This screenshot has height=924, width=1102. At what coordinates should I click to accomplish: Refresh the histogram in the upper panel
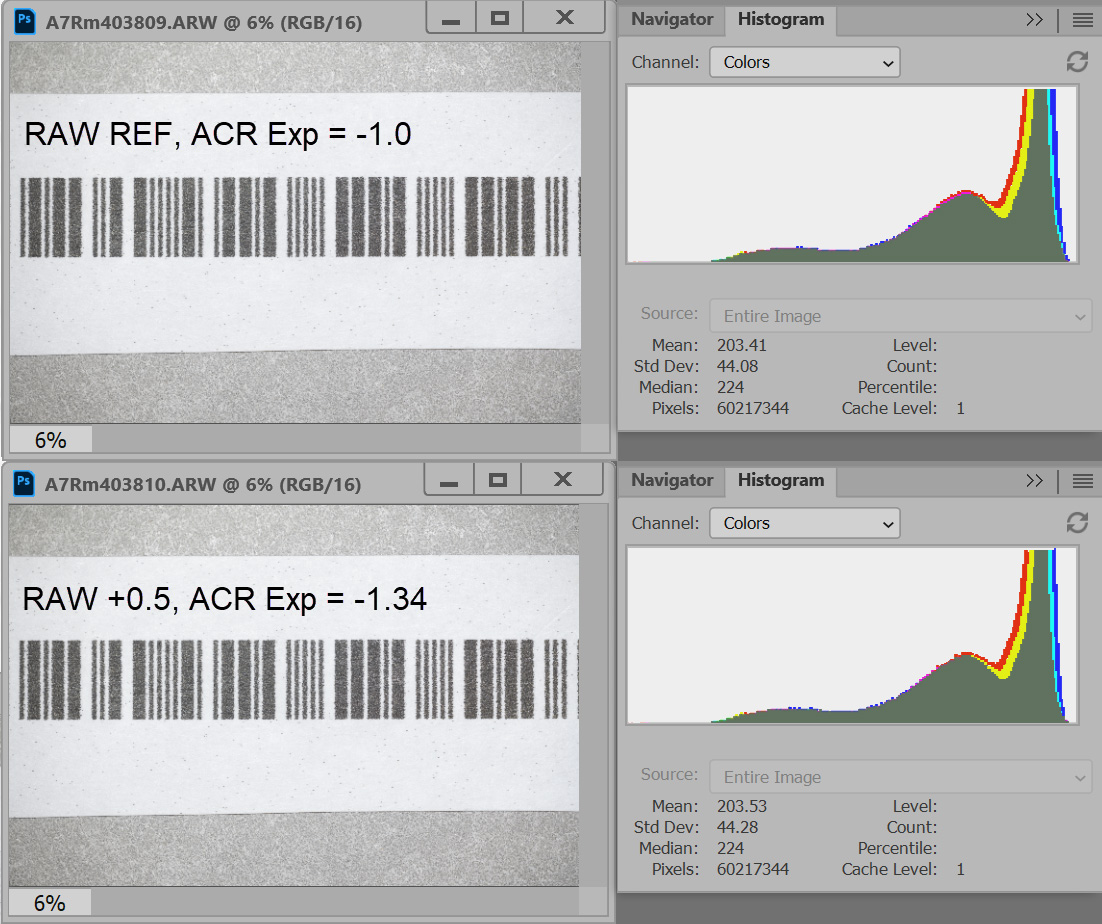pos(1077,62)
